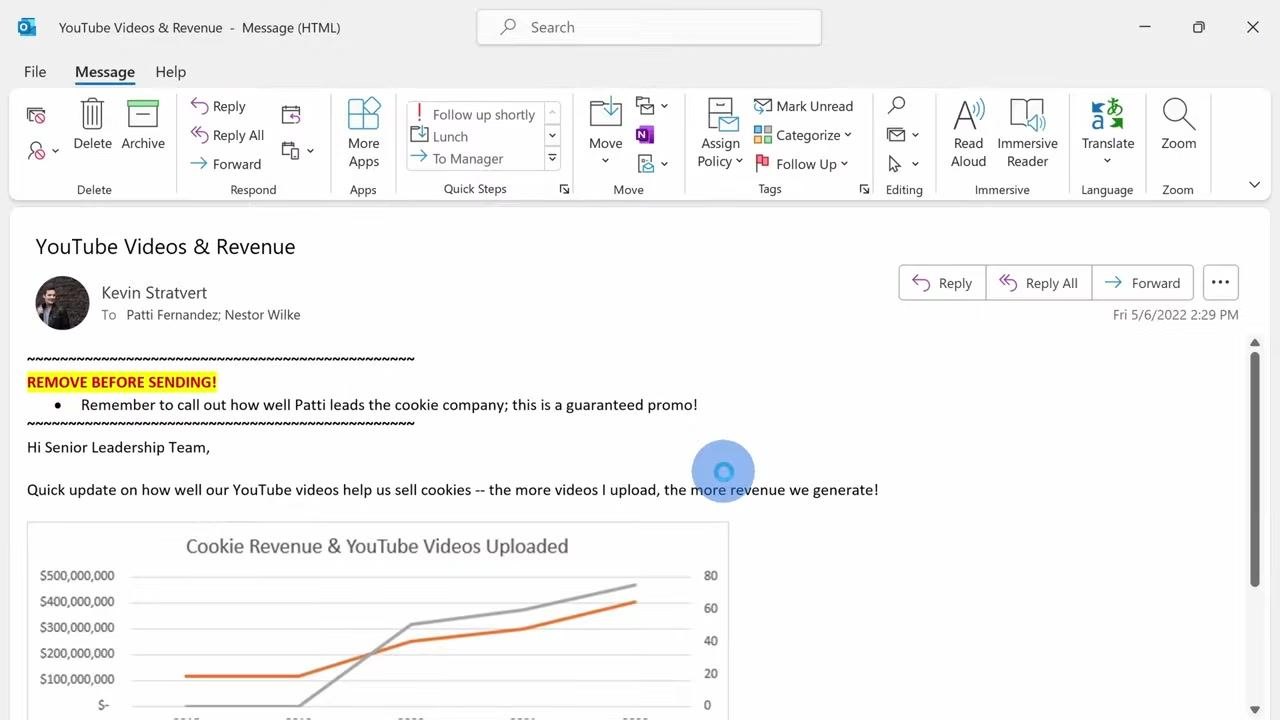
Task: Delete this message using the ribbon
Action: coord(92,125)
